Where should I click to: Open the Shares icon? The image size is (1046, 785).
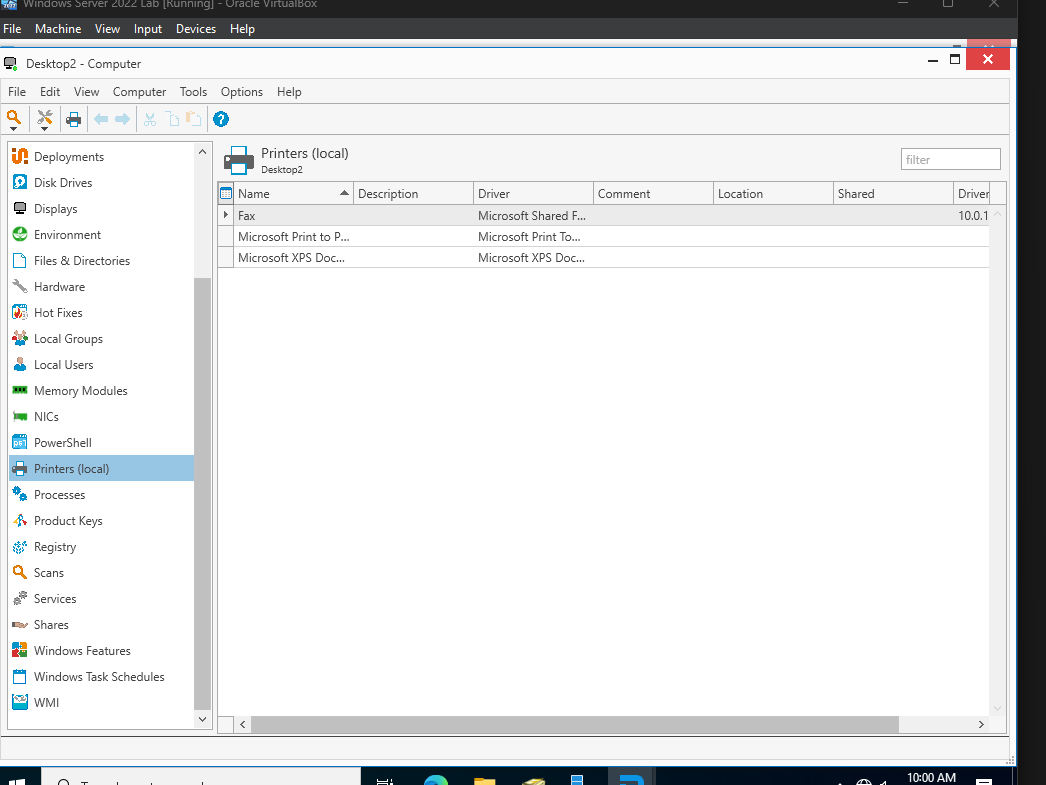(x=20, y=624)
